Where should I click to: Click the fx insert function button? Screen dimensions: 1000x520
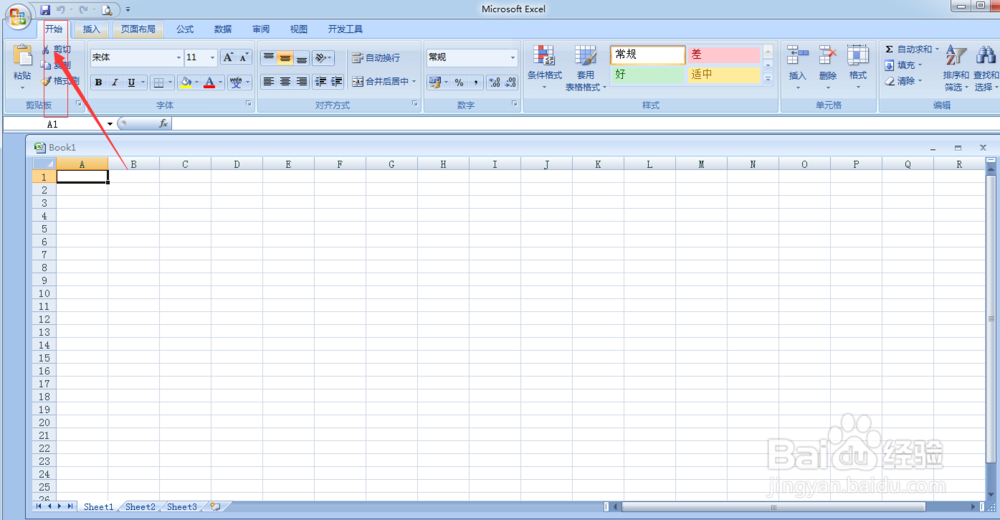click(x=163, y=124)
